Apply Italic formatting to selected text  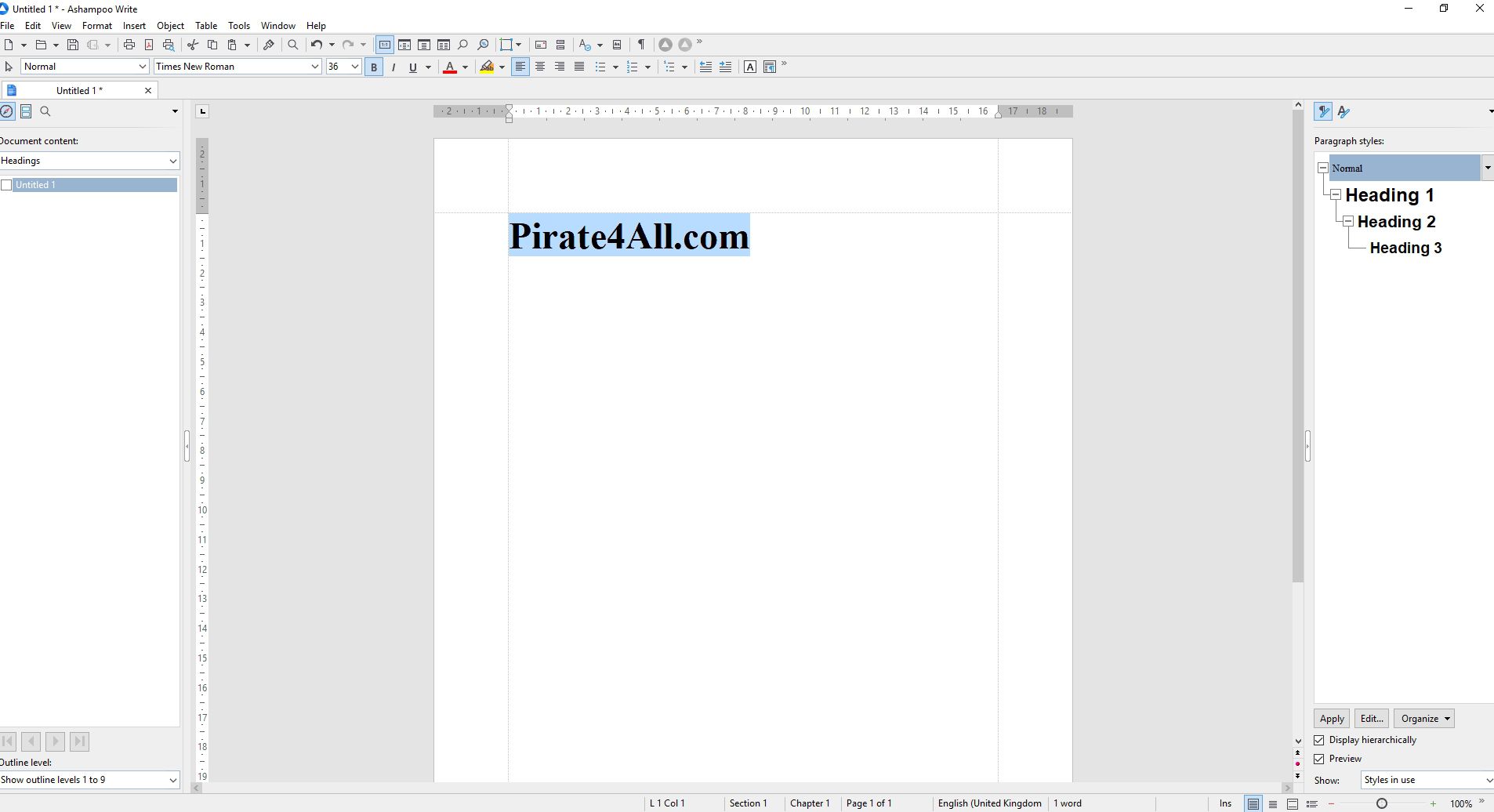click(x=393, y=67)
